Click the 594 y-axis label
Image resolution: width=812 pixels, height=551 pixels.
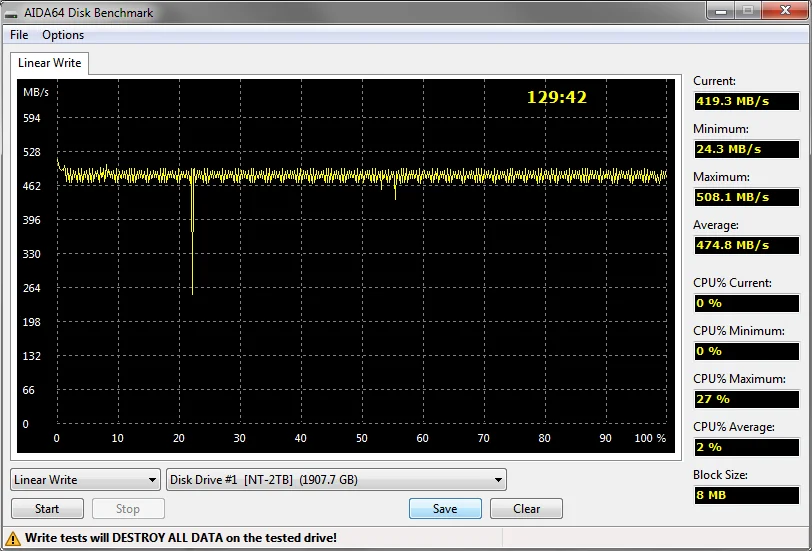(x=32, y=118)
